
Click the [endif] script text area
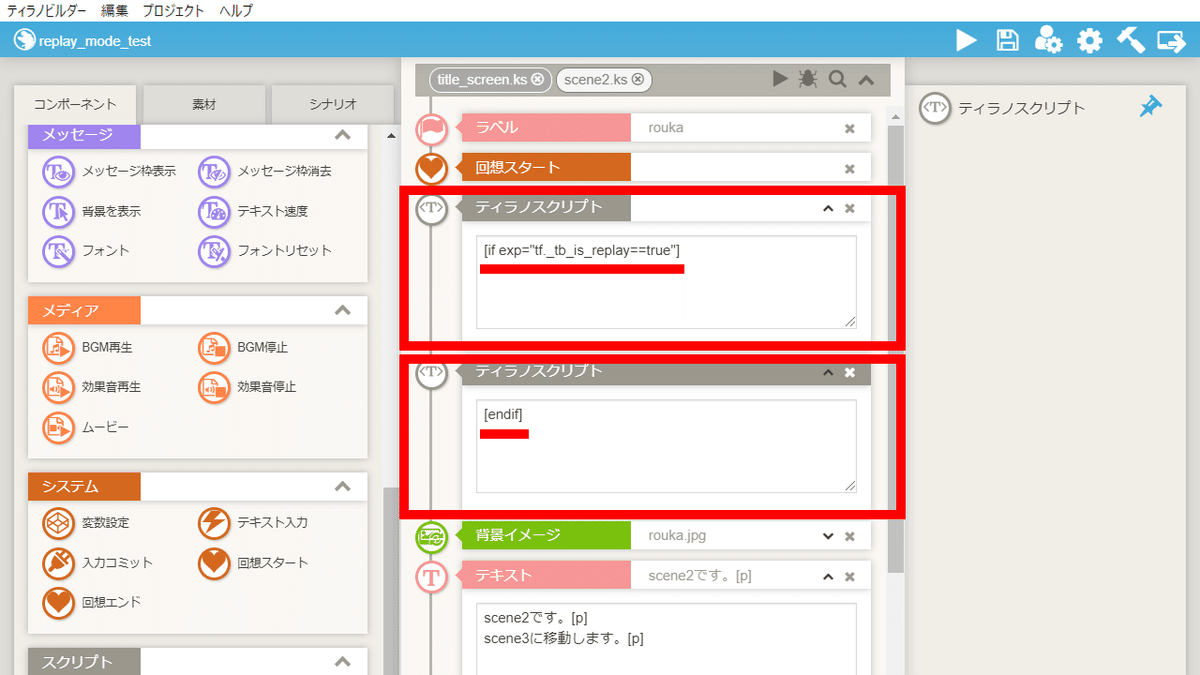(x=666, y=446)
